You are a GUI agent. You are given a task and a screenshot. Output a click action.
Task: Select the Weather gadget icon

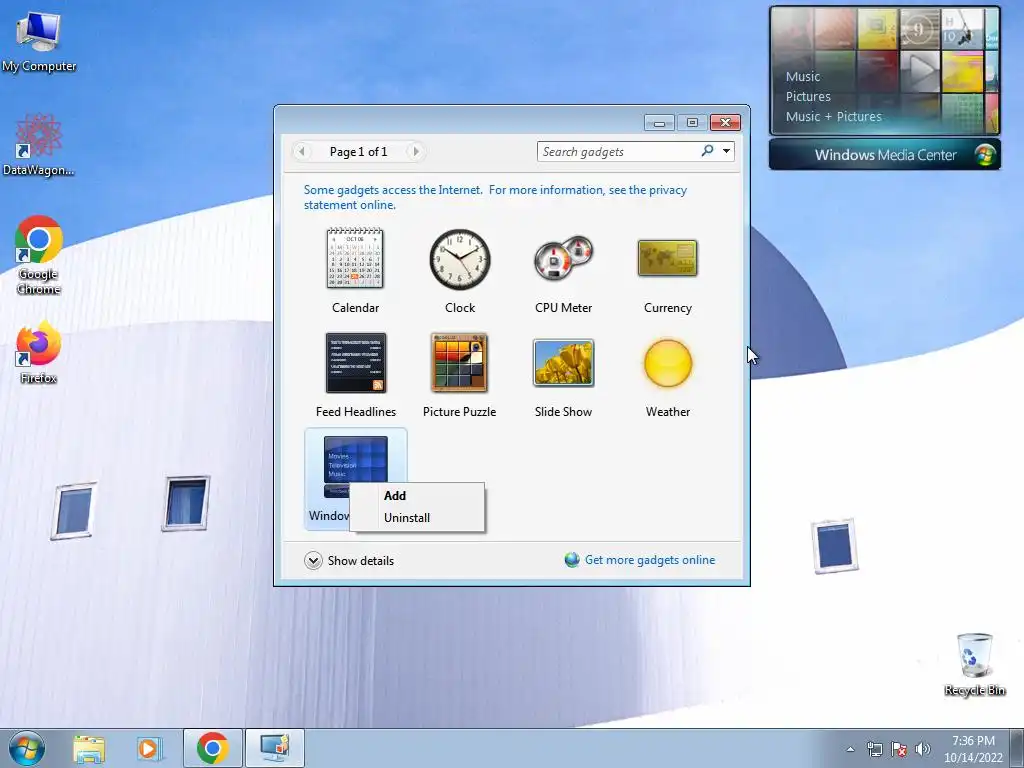point(667,363)
